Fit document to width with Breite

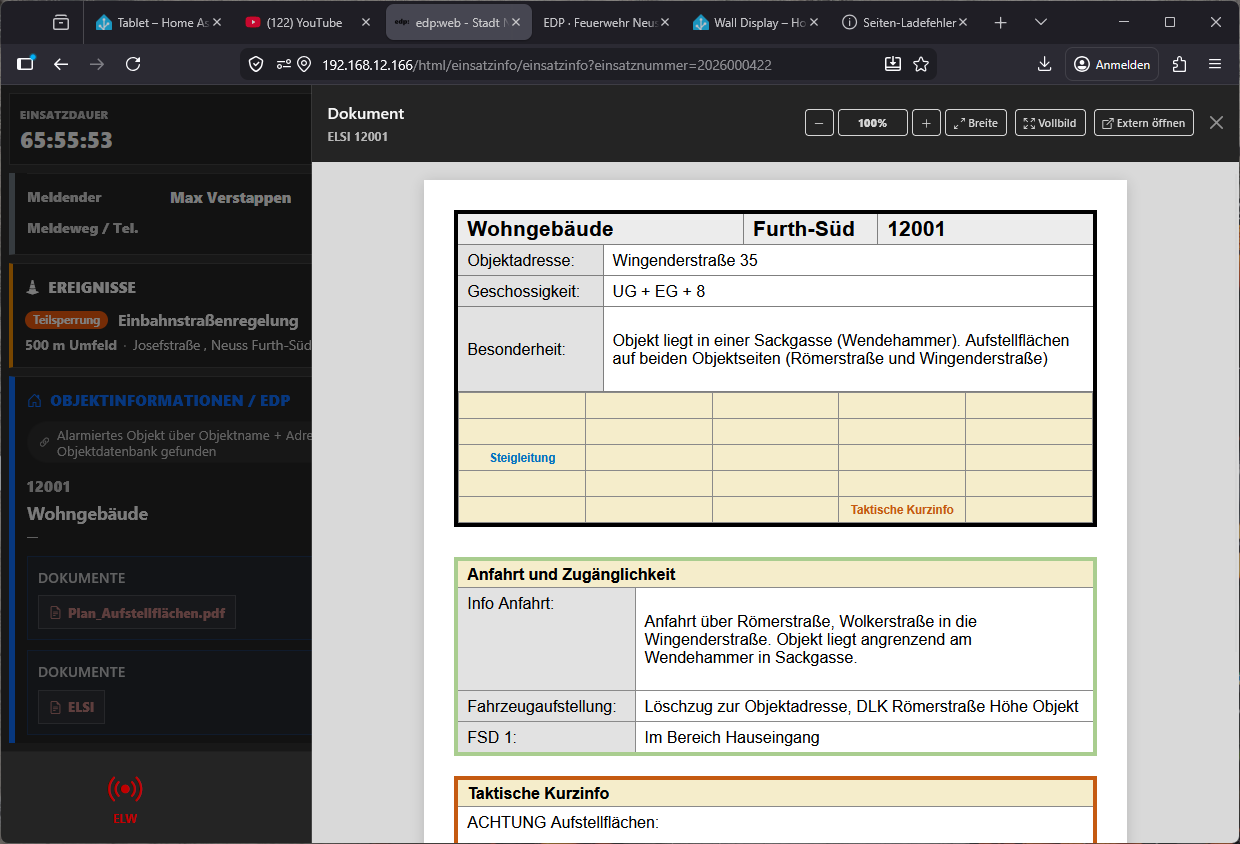(x=975, y=123)
